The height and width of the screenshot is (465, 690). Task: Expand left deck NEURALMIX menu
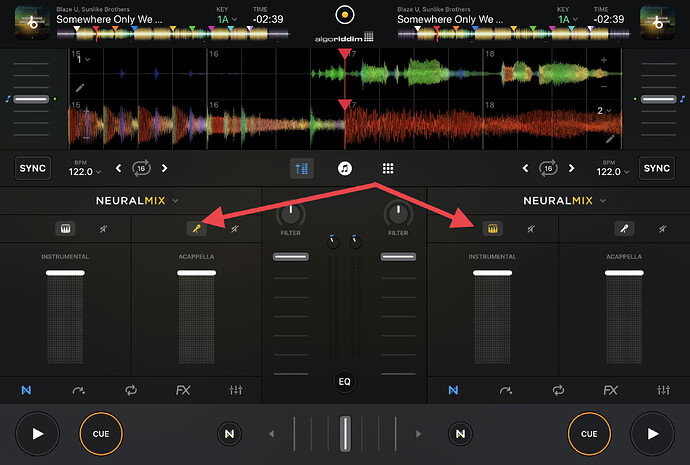tap(137, 201)
